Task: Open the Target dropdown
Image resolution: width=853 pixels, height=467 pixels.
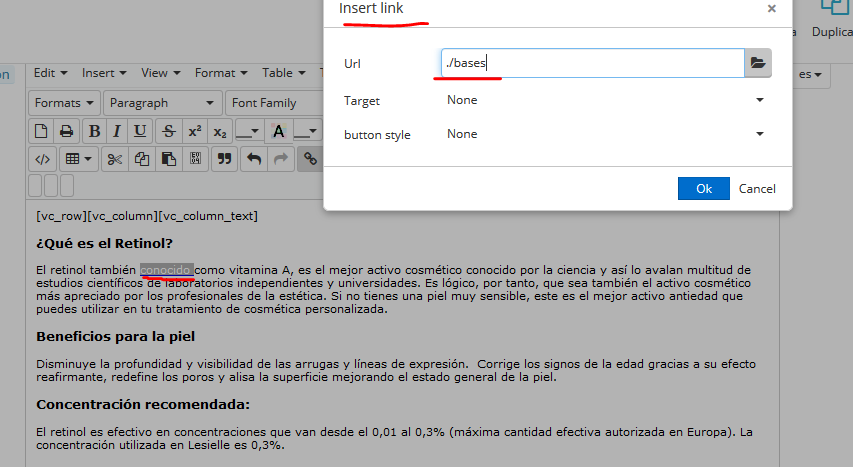Action: pos(605,100)
